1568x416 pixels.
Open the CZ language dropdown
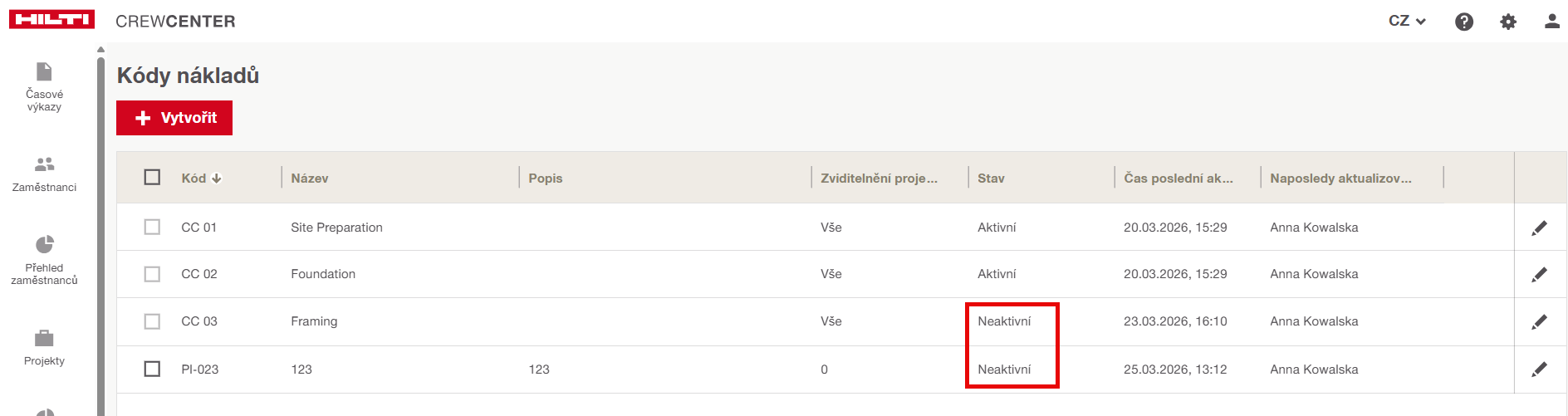coord(1407,21)
